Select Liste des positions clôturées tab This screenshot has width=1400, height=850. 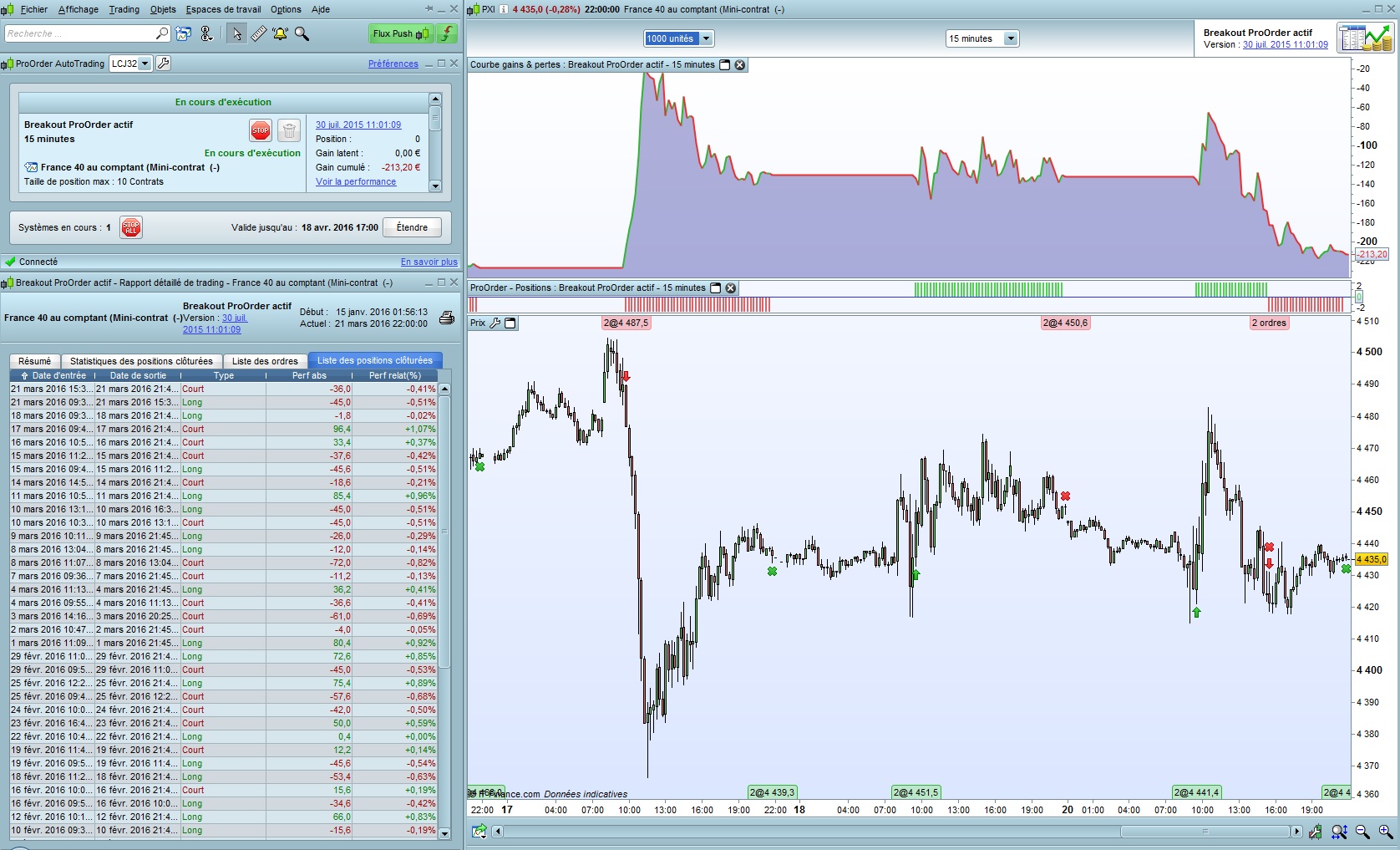click(375, 361)
